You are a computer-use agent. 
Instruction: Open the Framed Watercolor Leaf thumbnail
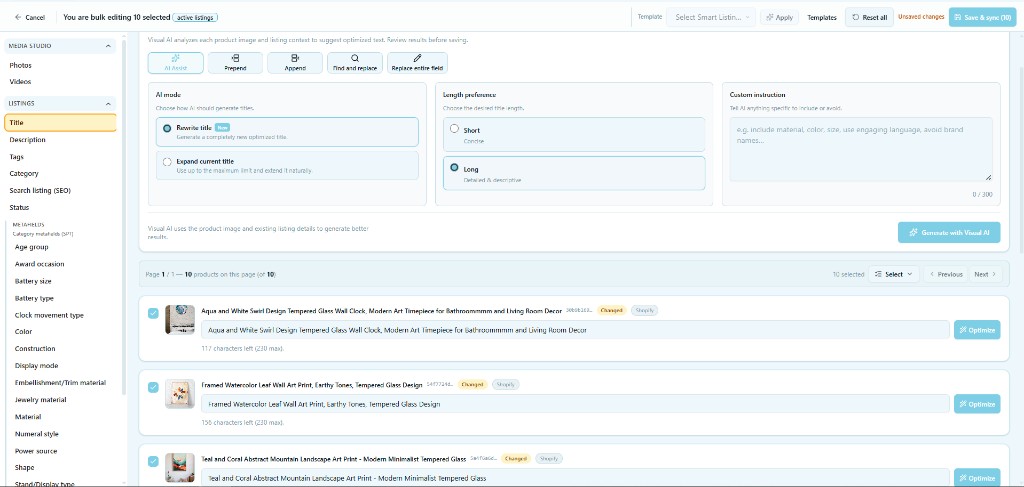180,394
